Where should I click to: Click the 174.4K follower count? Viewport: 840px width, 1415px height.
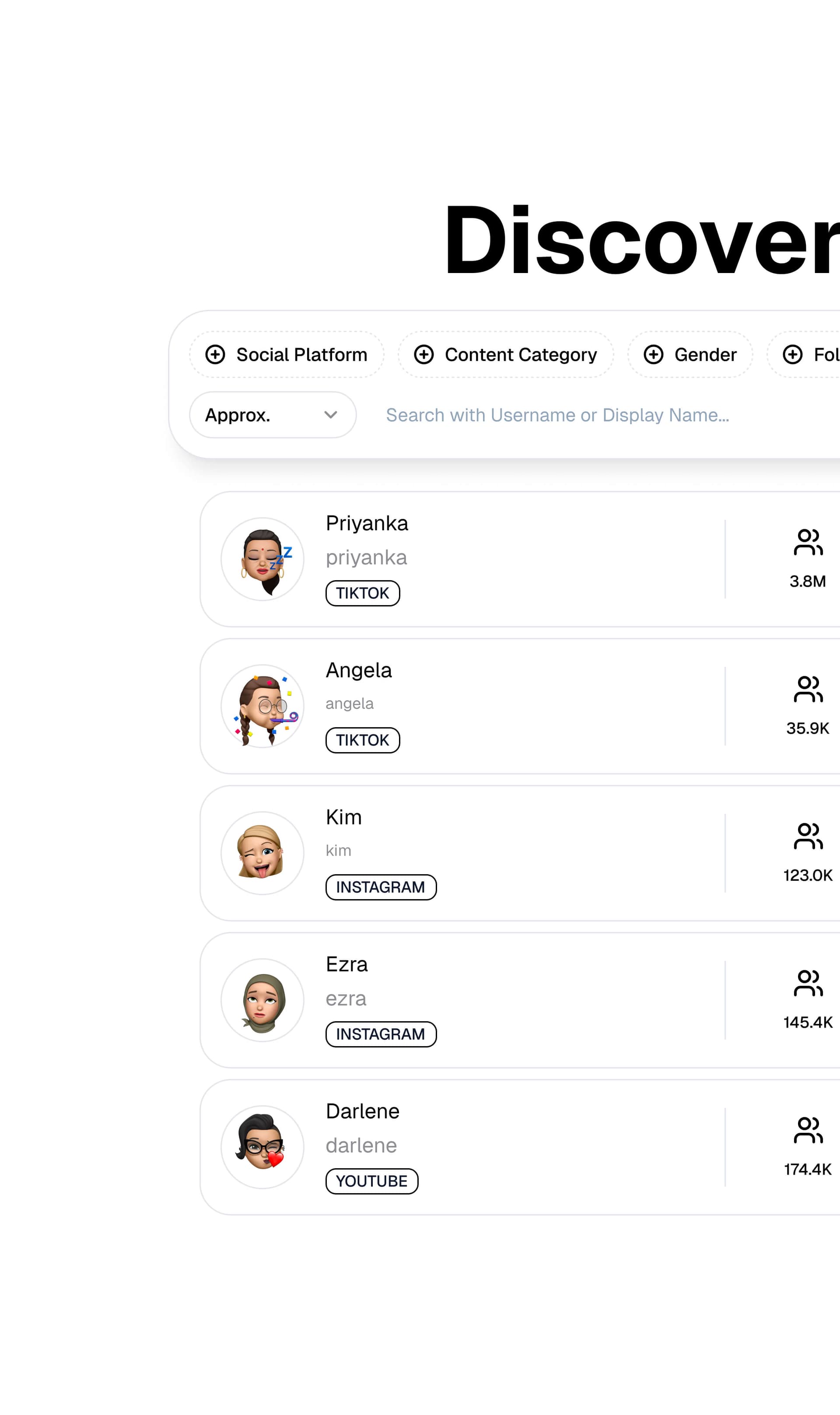[808, 1170]
